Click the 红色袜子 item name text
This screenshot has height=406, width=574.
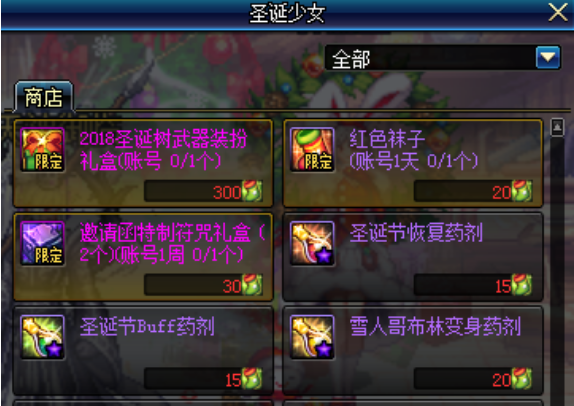pos(387,139)
